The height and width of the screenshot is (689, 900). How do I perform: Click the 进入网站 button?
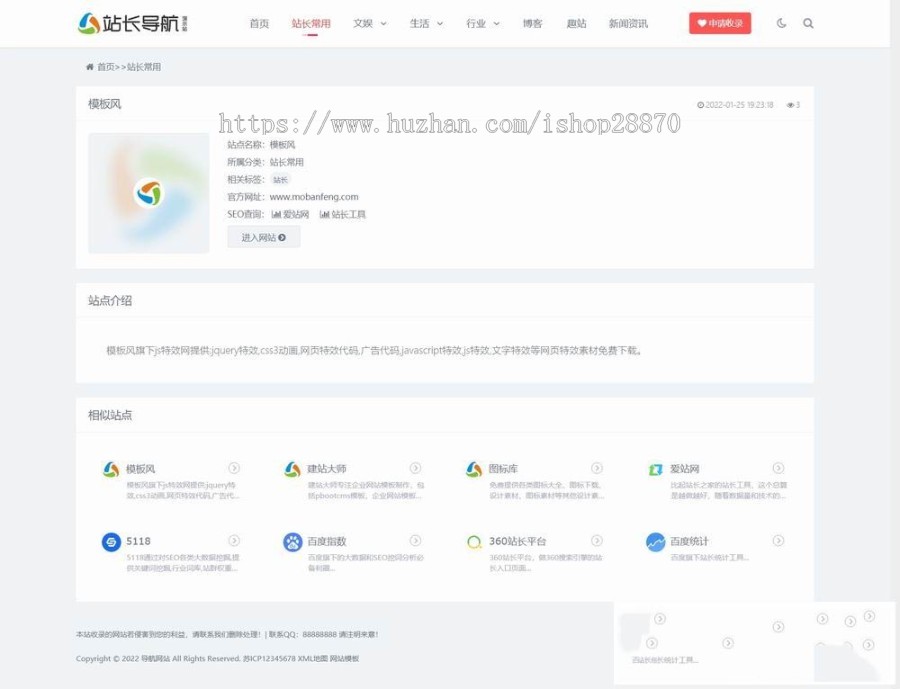(x=263, y=237)
